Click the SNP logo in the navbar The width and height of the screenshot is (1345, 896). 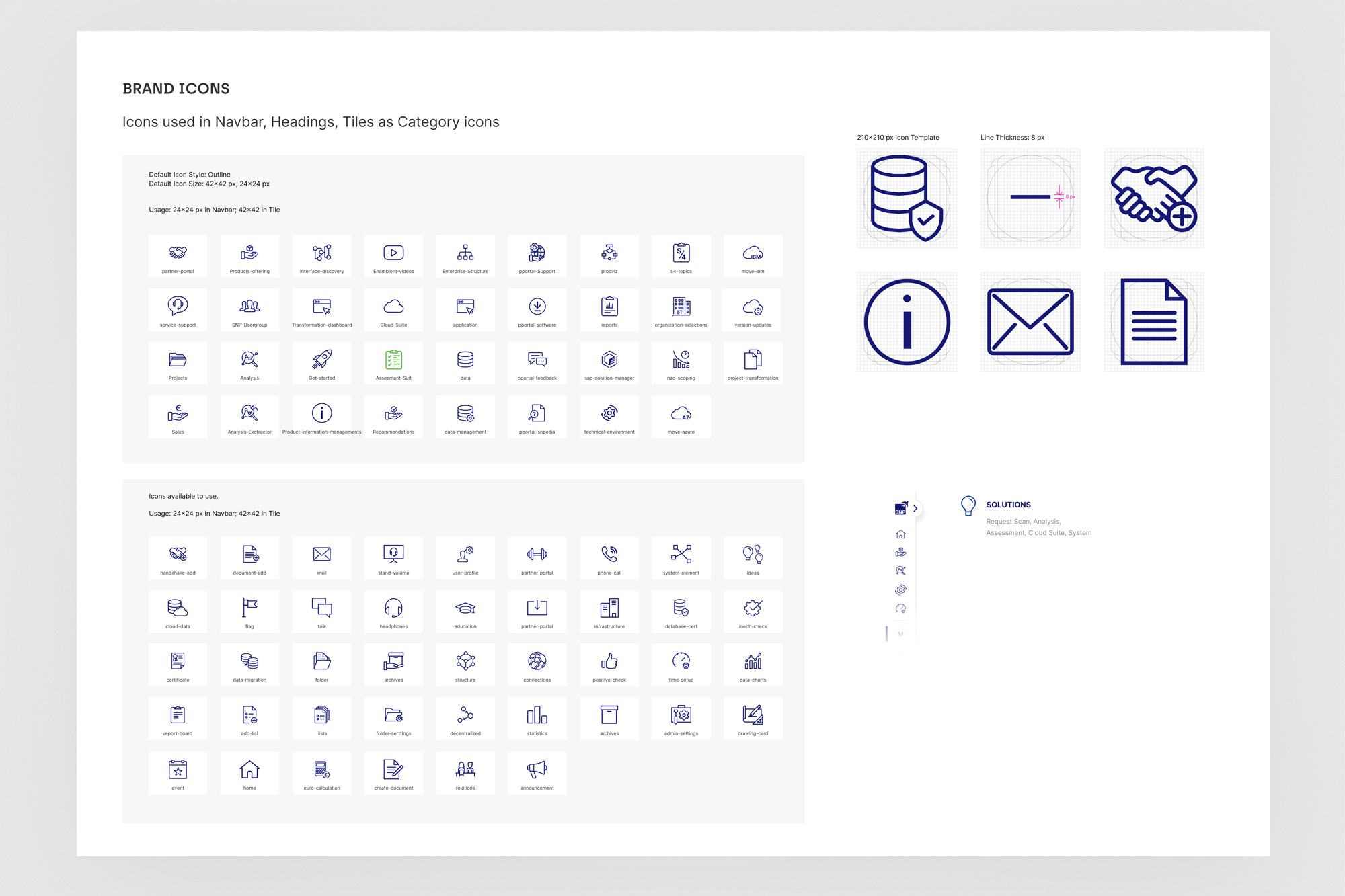coord(900,508)
